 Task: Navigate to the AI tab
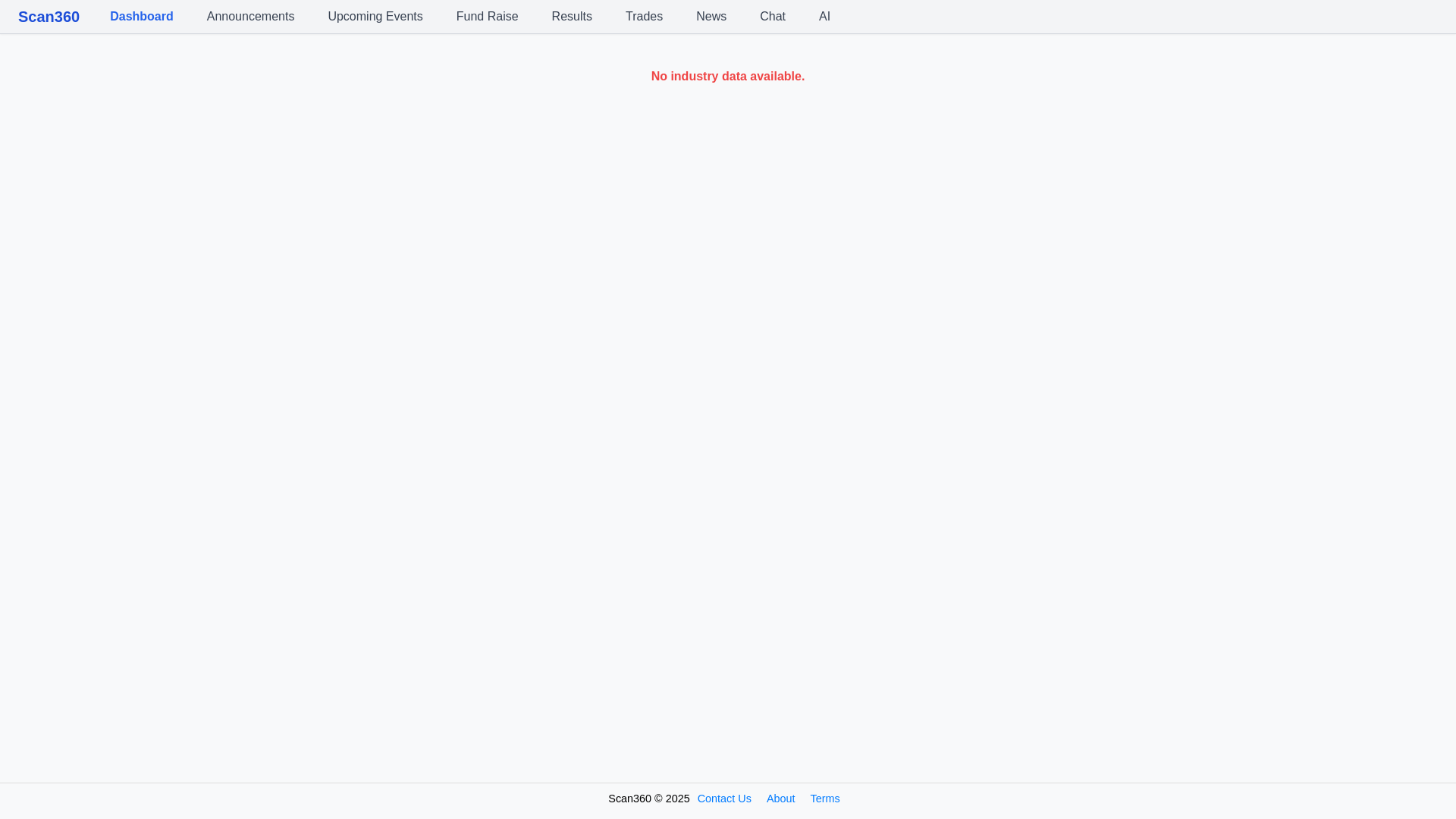(x=824, y=17)
